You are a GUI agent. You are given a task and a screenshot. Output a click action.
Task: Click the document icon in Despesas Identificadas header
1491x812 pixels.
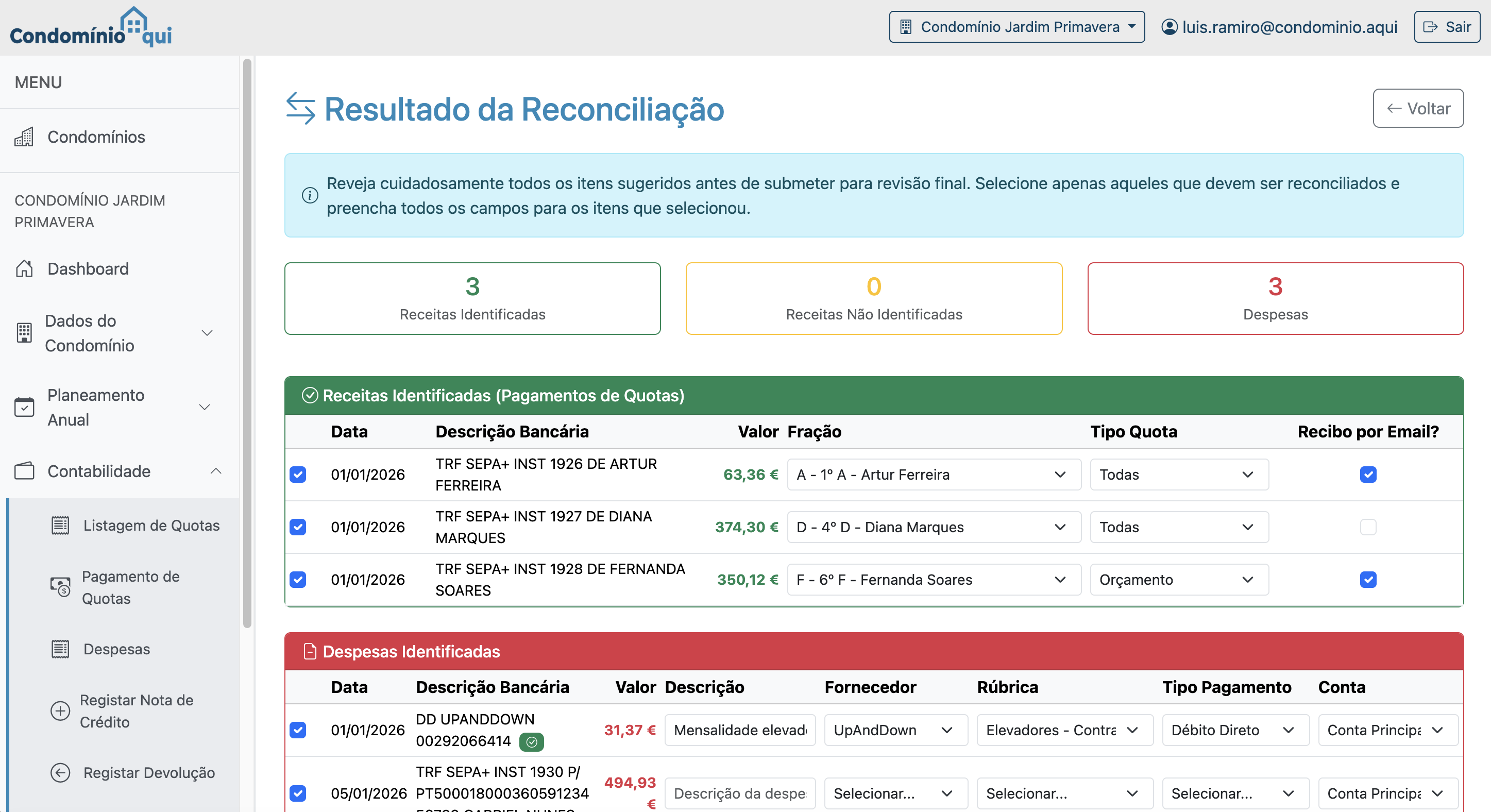coord(310,652)
